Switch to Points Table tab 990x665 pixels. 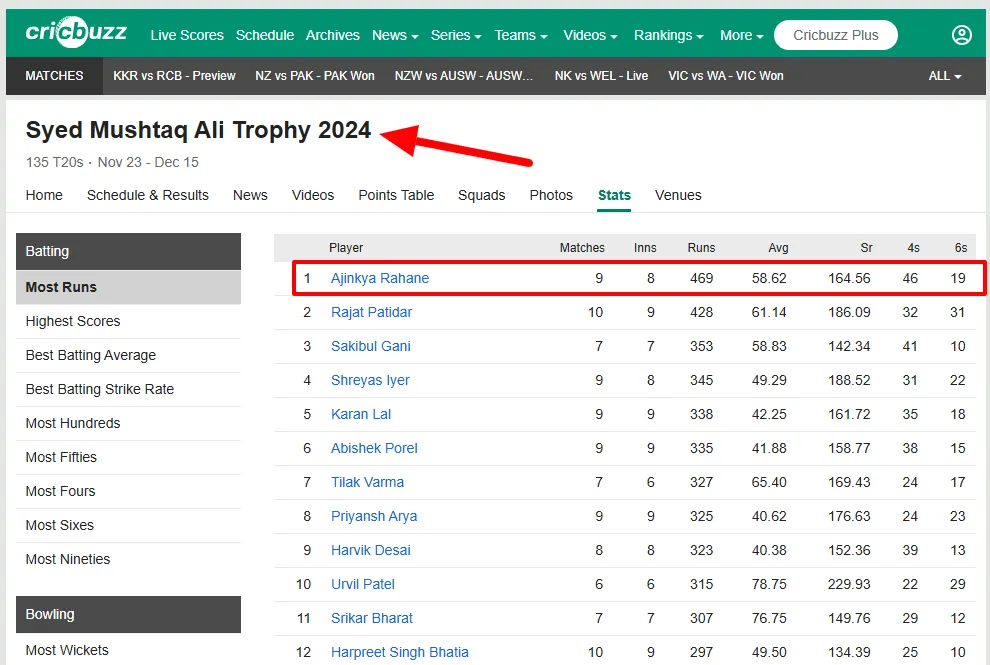pos(396,195)
